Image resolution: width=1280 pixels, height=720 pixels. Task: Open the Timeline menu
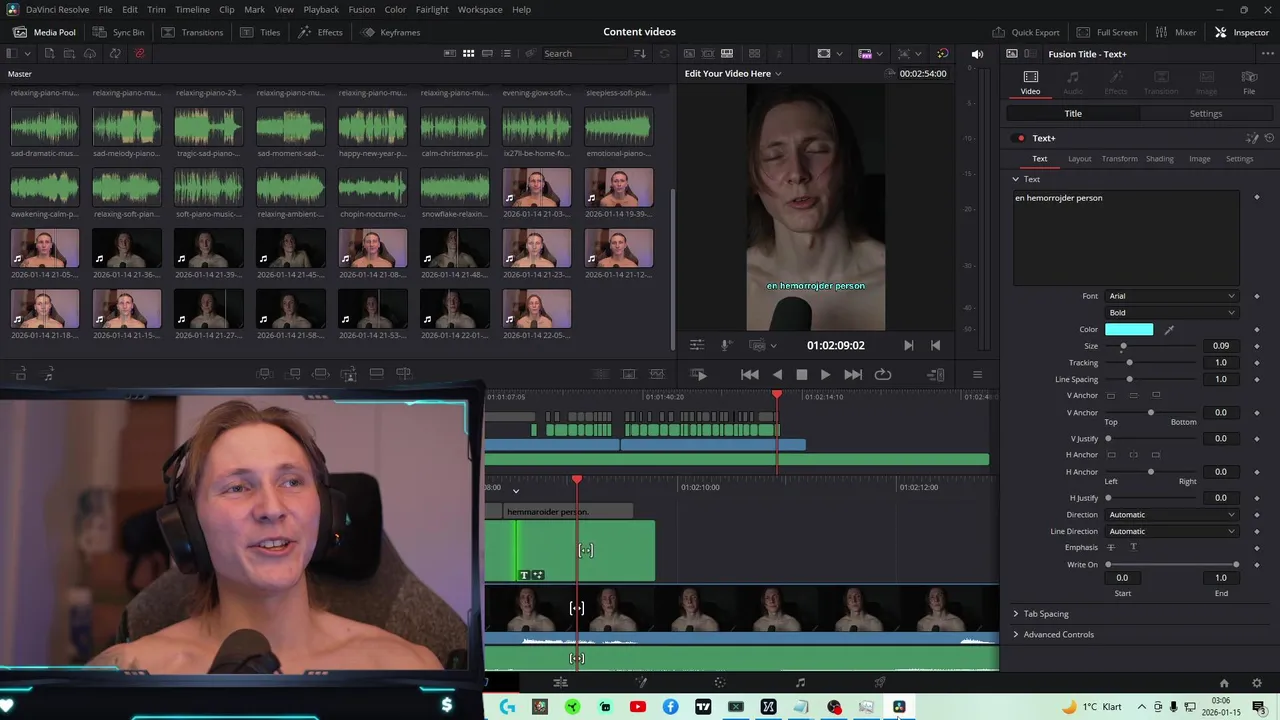point(192,9)
